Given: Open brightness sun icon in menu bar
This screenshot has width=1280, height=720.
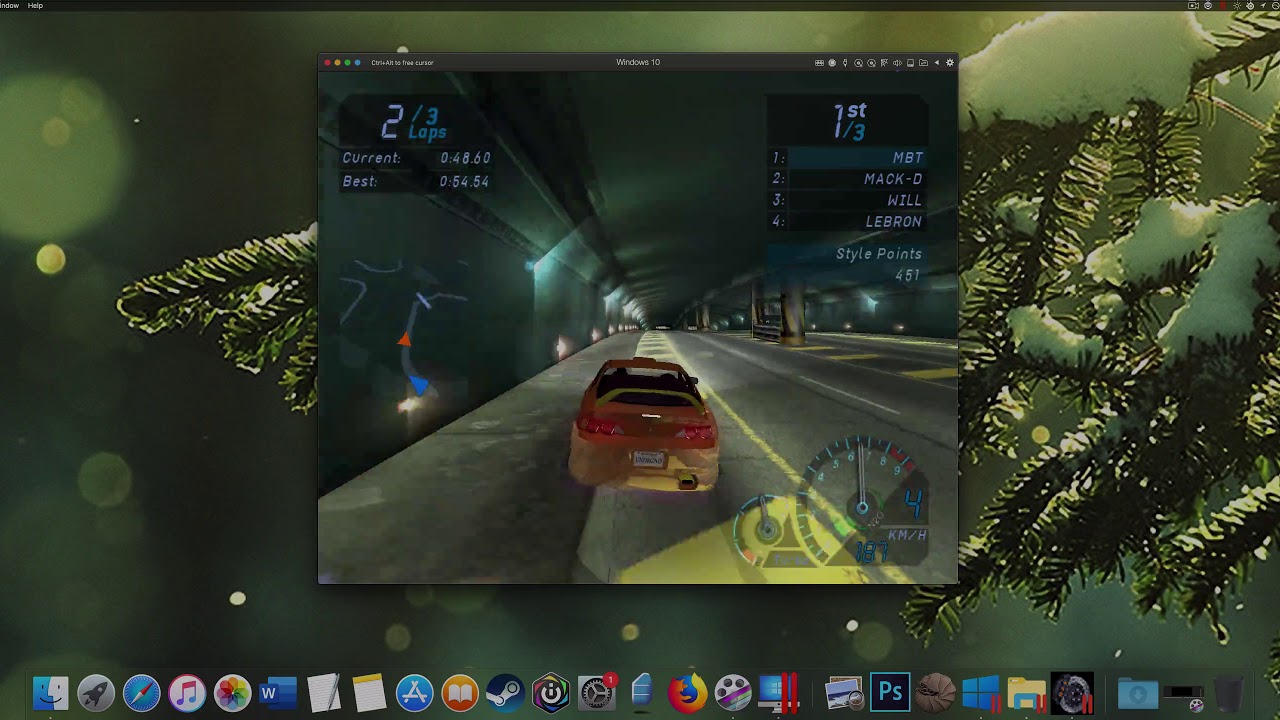Looking at the screenshot, I should pos(1237,6).
